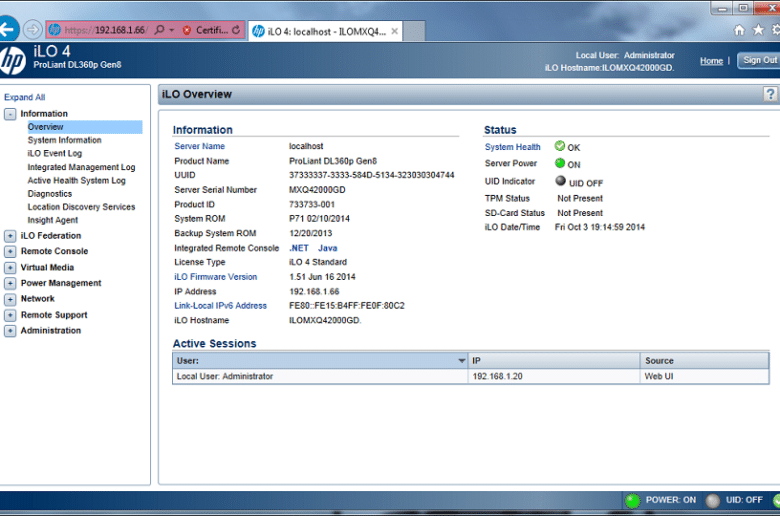Expand Remote Console section

click(10, 251)
